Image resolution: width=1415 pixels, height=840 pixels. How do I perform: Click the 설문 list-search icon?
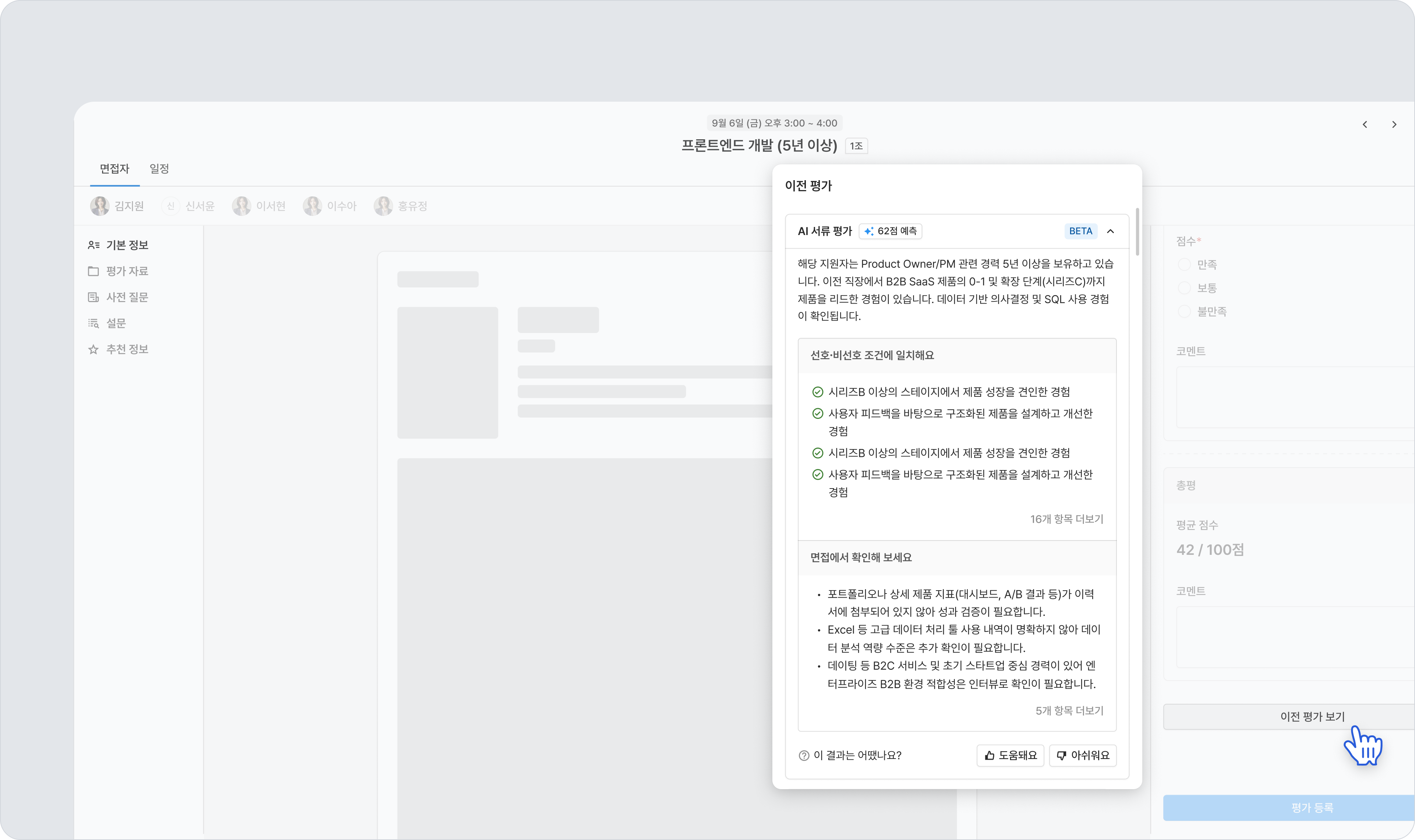(x=93, y=323)
